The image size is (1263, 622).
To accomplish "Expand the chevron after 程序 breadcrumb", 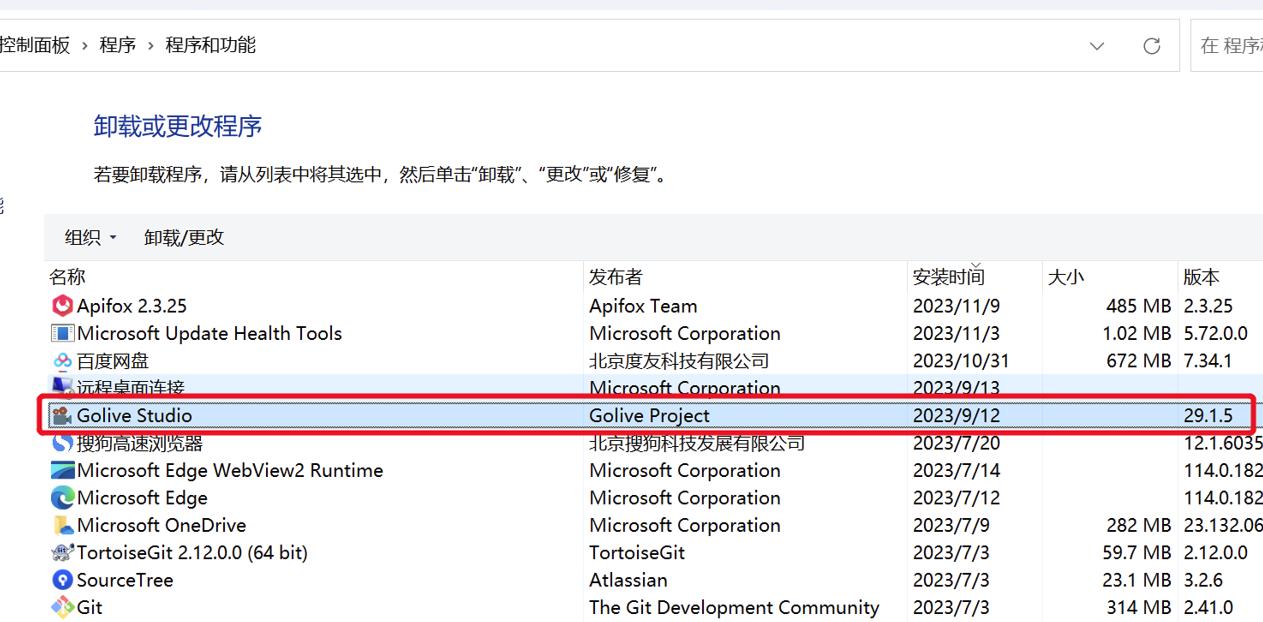I will (151, 46).
